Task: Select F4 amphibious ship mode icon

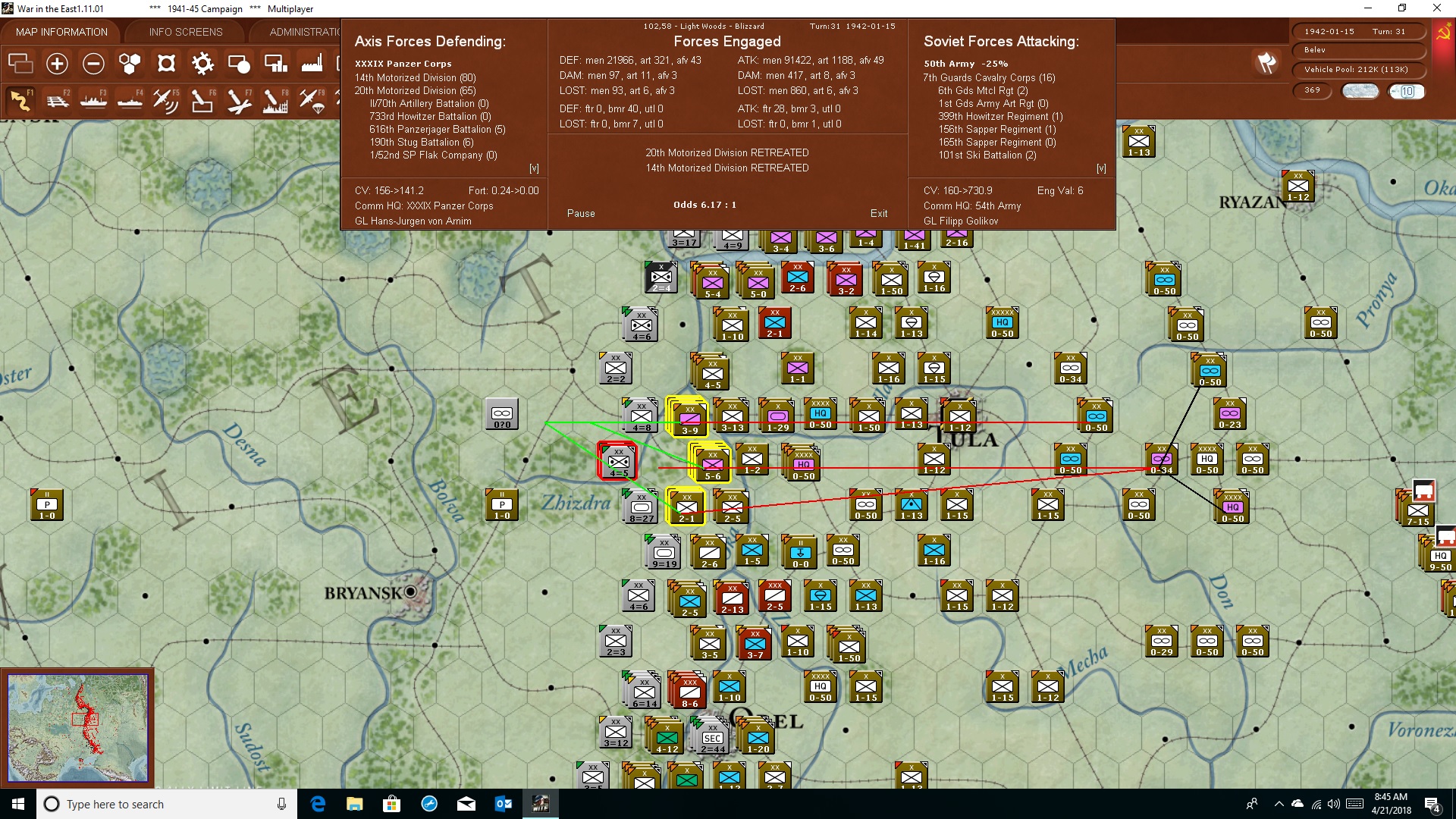Action: 130,100
